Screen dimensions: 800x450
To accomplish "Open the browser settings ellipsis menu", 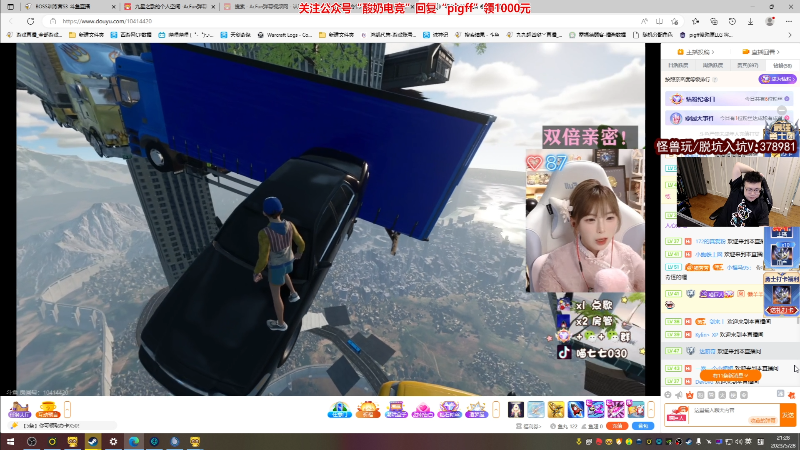I will pos(789,21).
